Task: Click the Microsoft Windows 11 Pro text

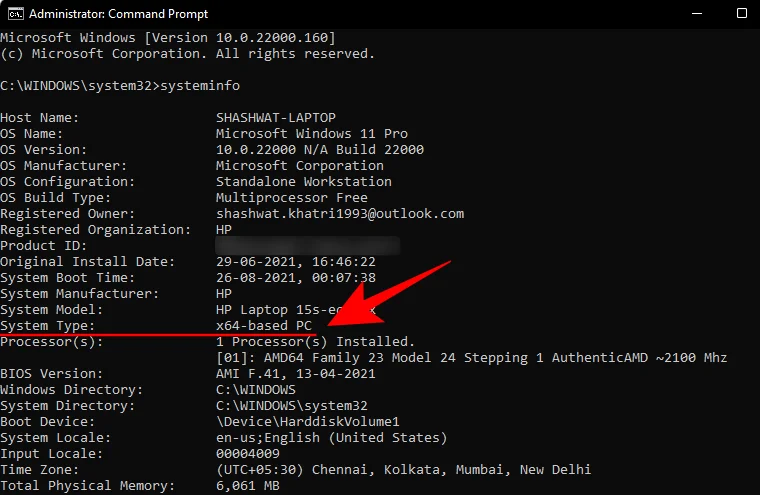Action: pos(312,134)
